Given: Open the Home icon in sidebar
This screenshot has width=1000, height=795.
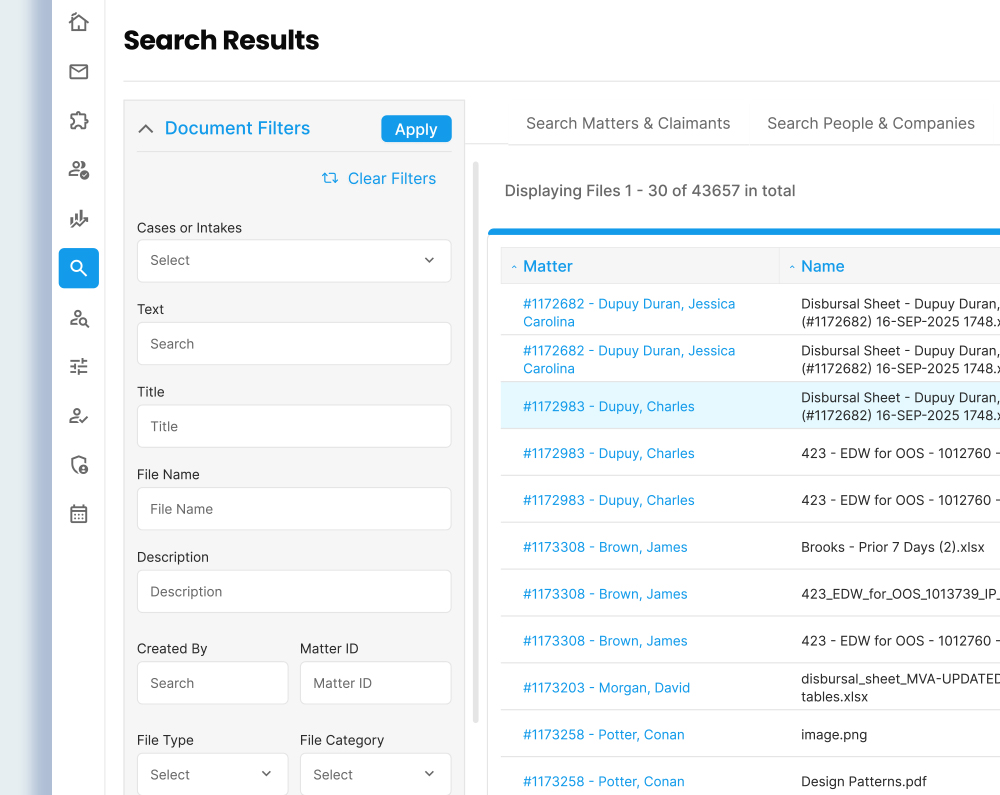Looking at the screenshot, I should [78, 22].
